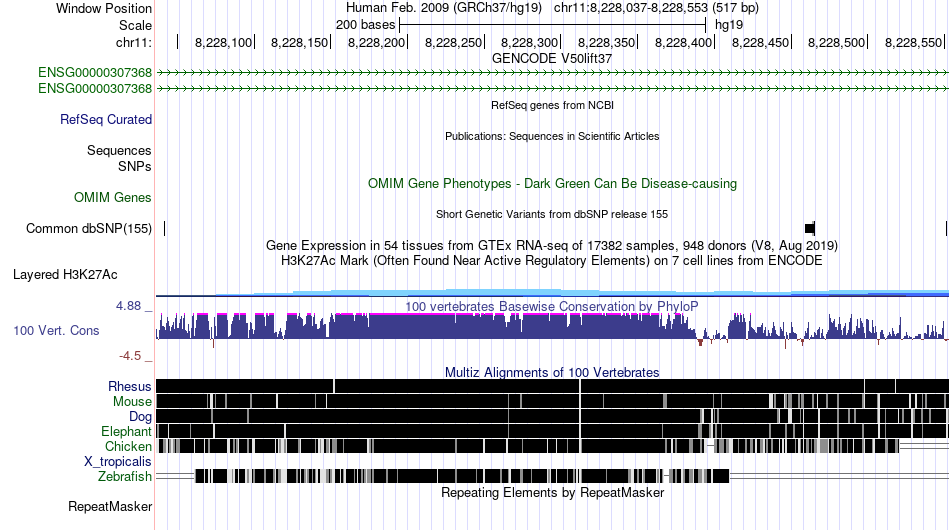Click the thick black dbSNP variant block
This screenshot has width=950, height=530.
809,228
